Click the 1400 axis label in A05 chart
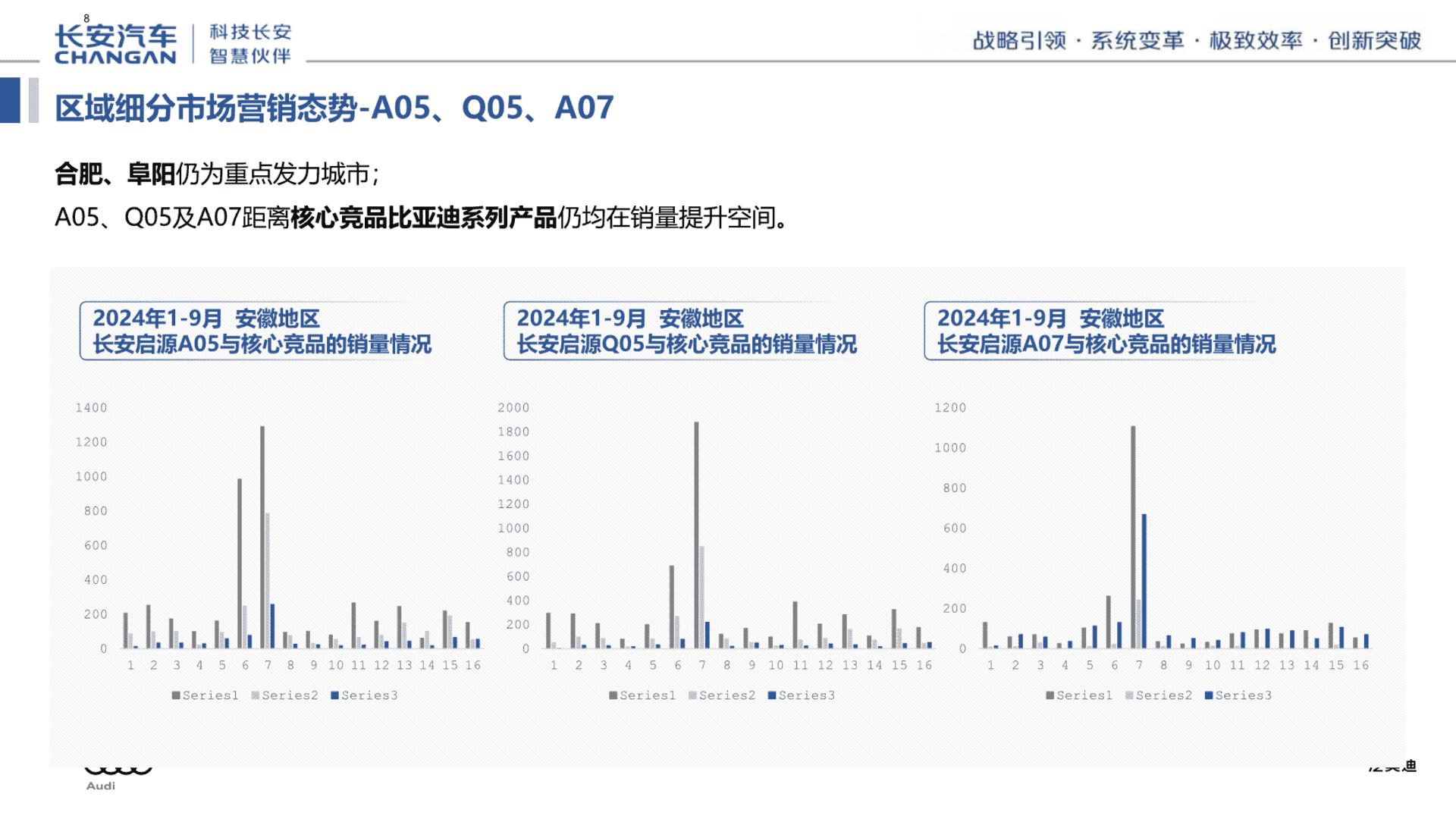Viewport: 1456px width, 819px height. point(91,408)
